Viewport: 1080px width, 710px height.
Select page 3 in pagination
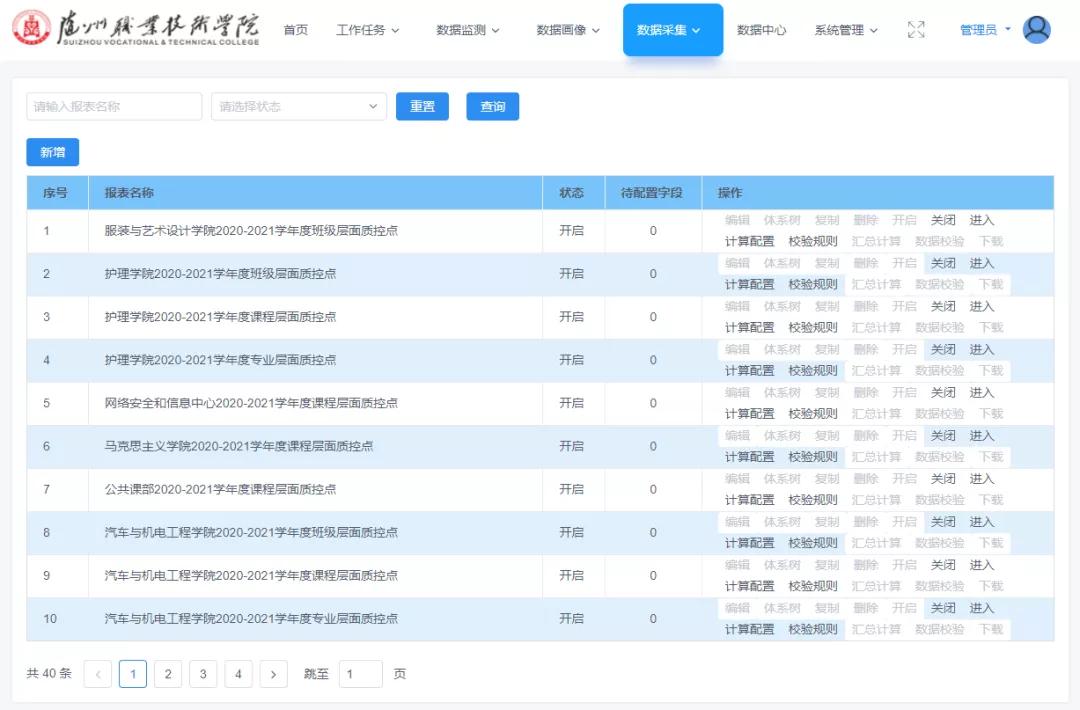[203, 674]
